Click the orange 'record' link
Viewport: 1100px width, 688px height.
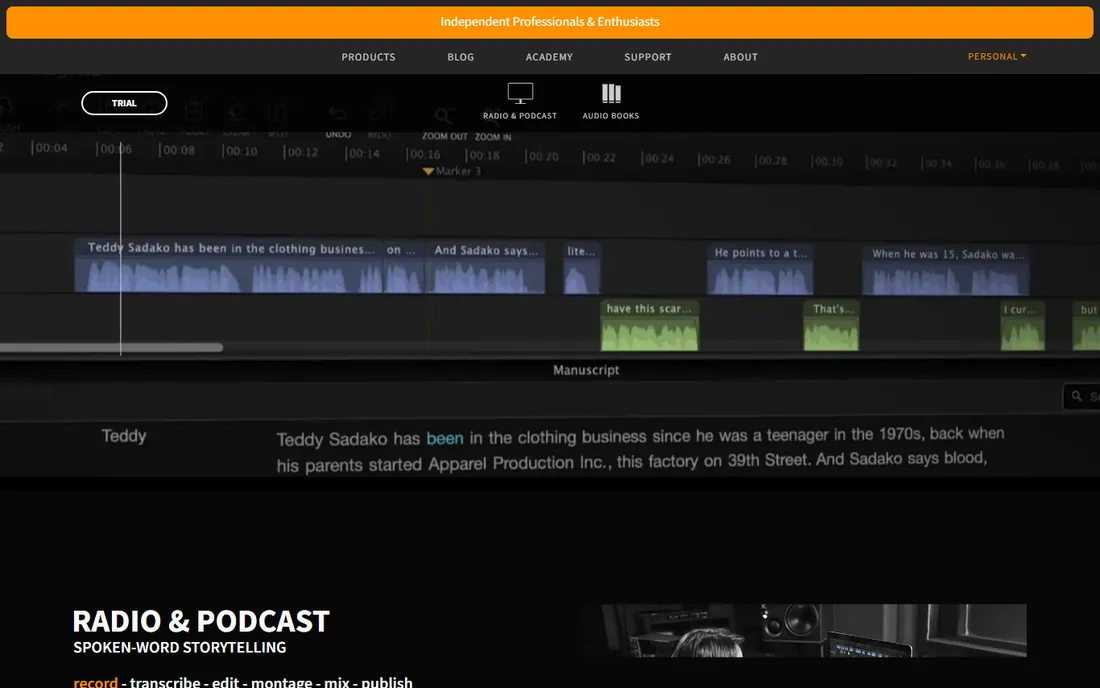[95, 682]
